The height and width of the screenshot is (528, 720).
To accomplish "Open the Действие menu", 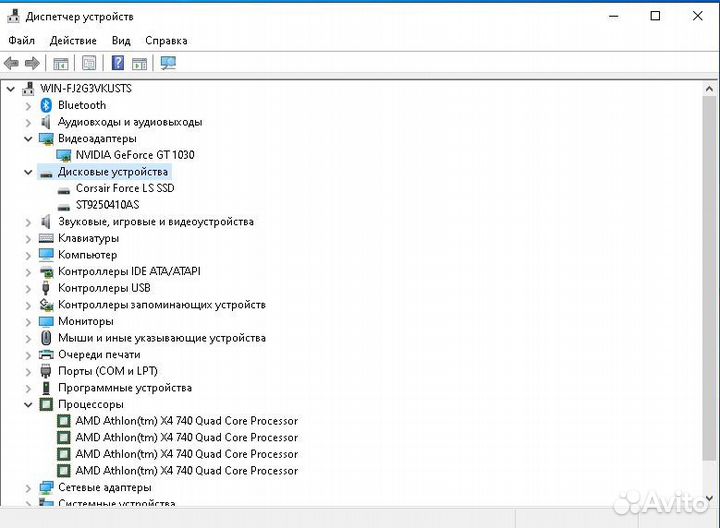I will click(x=73, y=40).
